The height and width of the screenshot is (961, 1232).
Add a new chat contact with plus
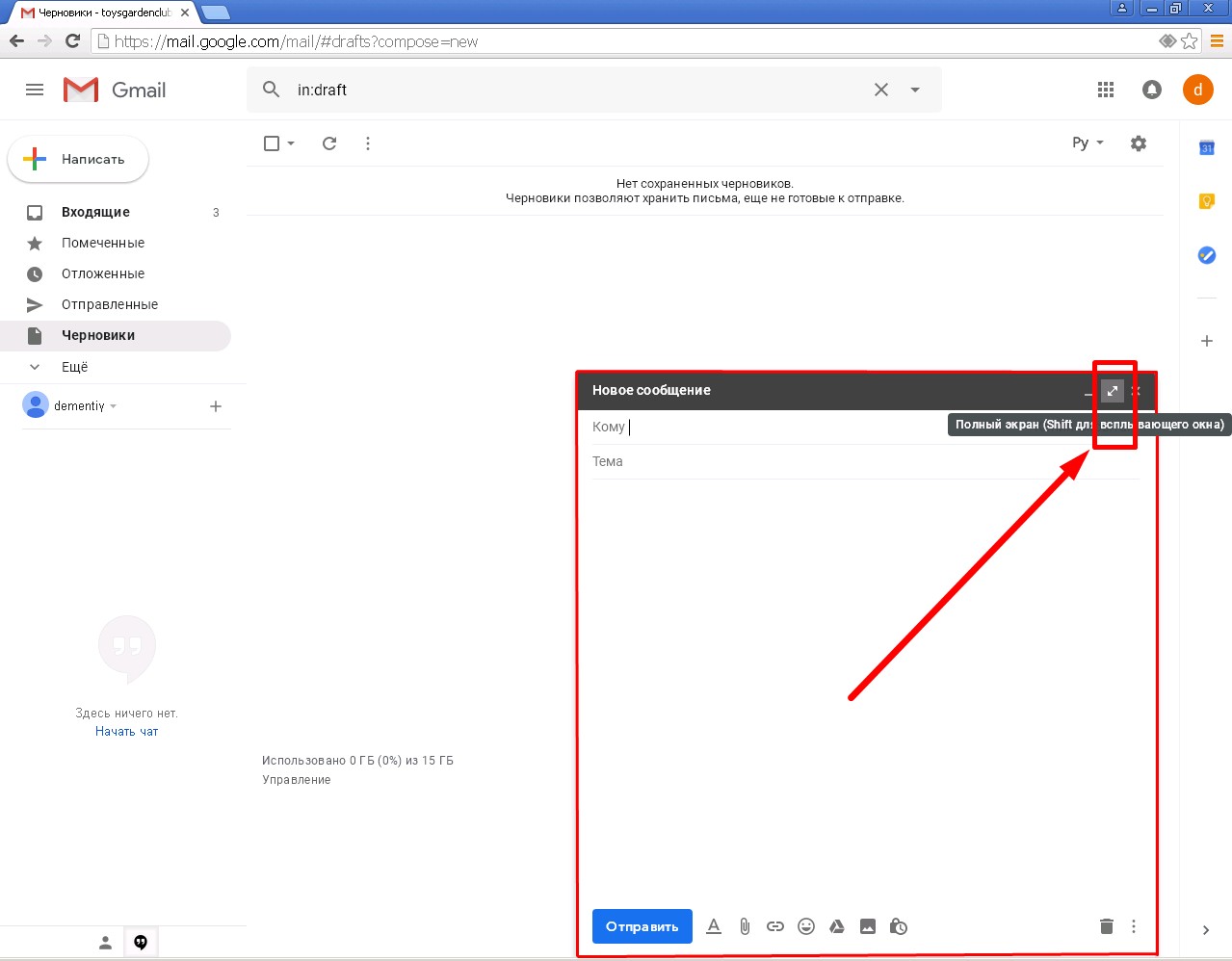tap(216, 406)
